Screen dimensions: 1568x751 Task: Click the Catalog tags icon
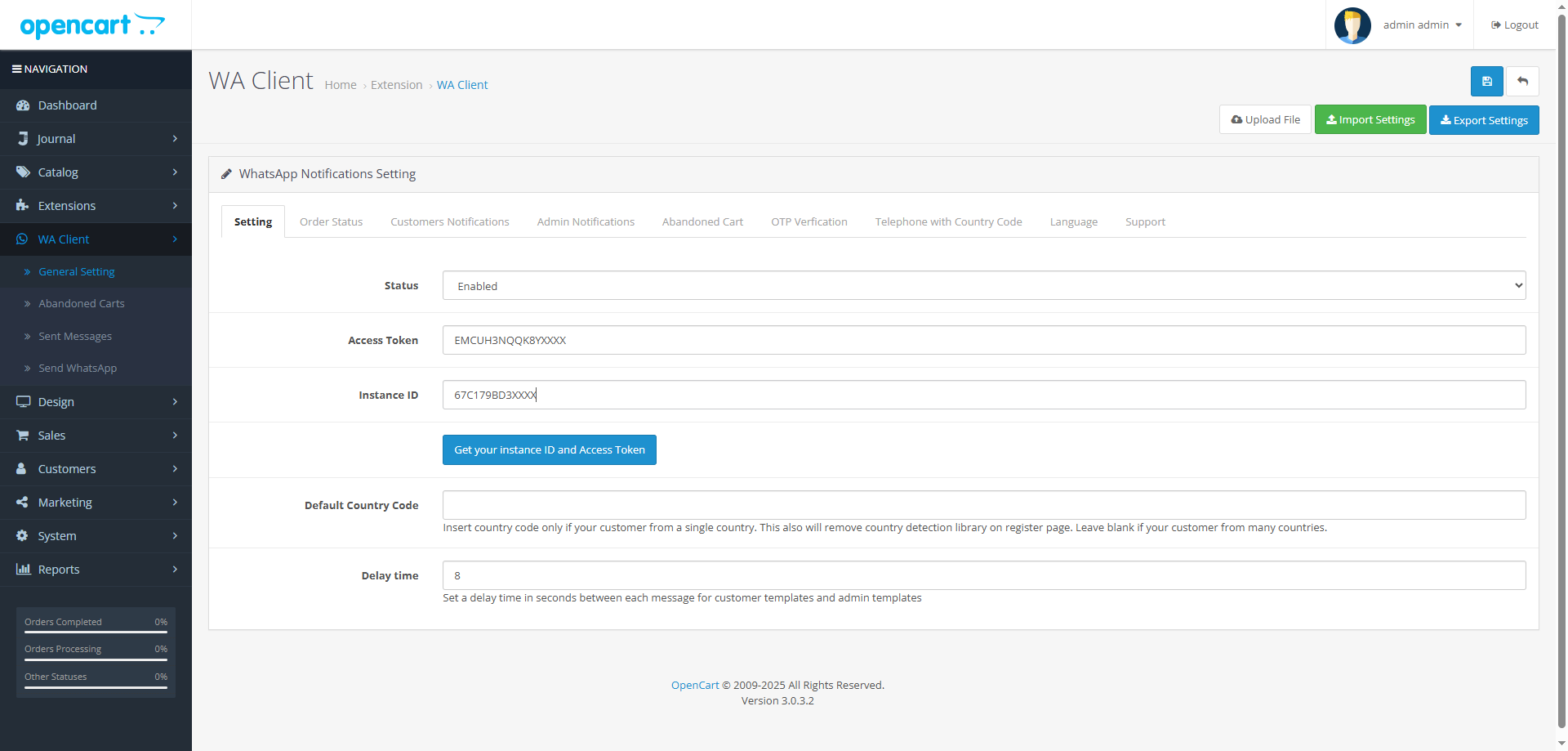pyautogui.click(x=23, y=172)
